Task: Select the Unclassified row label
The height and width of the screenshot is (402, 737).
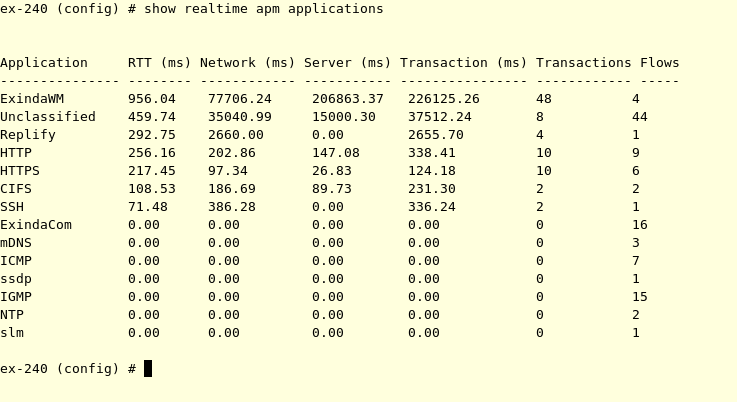Action: click(x=48, y=117)
